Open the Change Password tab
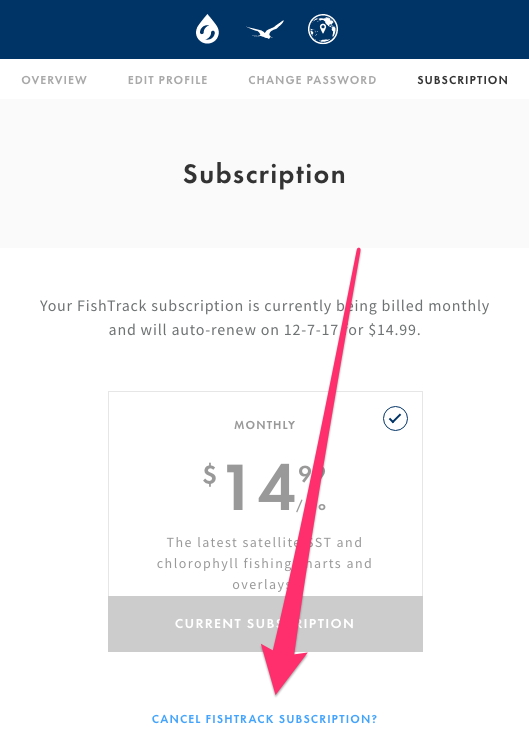Screen dimensions: 529x746 (312, 80)
